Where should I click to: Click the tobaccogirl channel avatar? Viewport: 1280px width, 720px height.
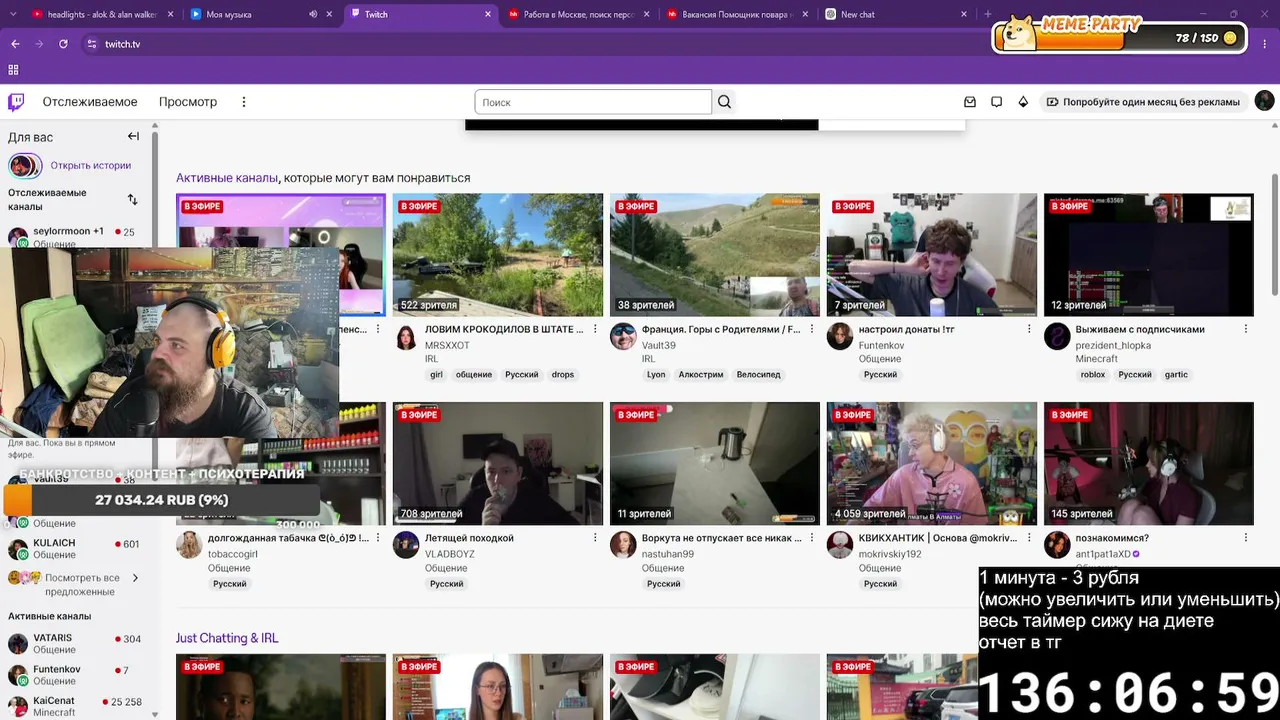[x=189, y=545]
